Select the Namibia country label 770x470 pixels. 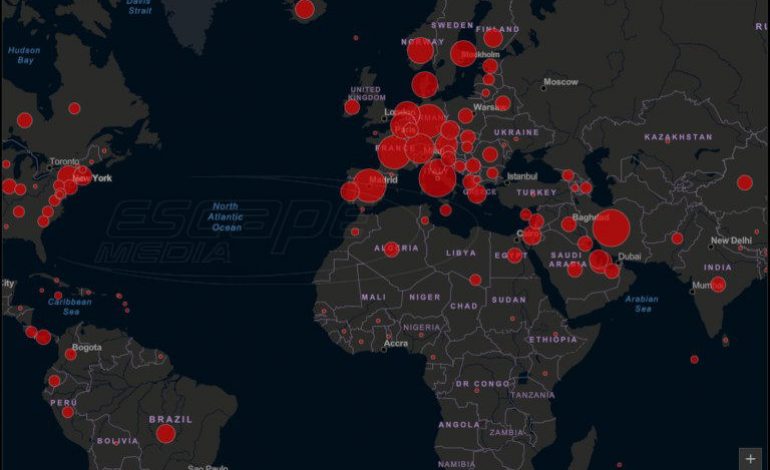click(457, 464)
